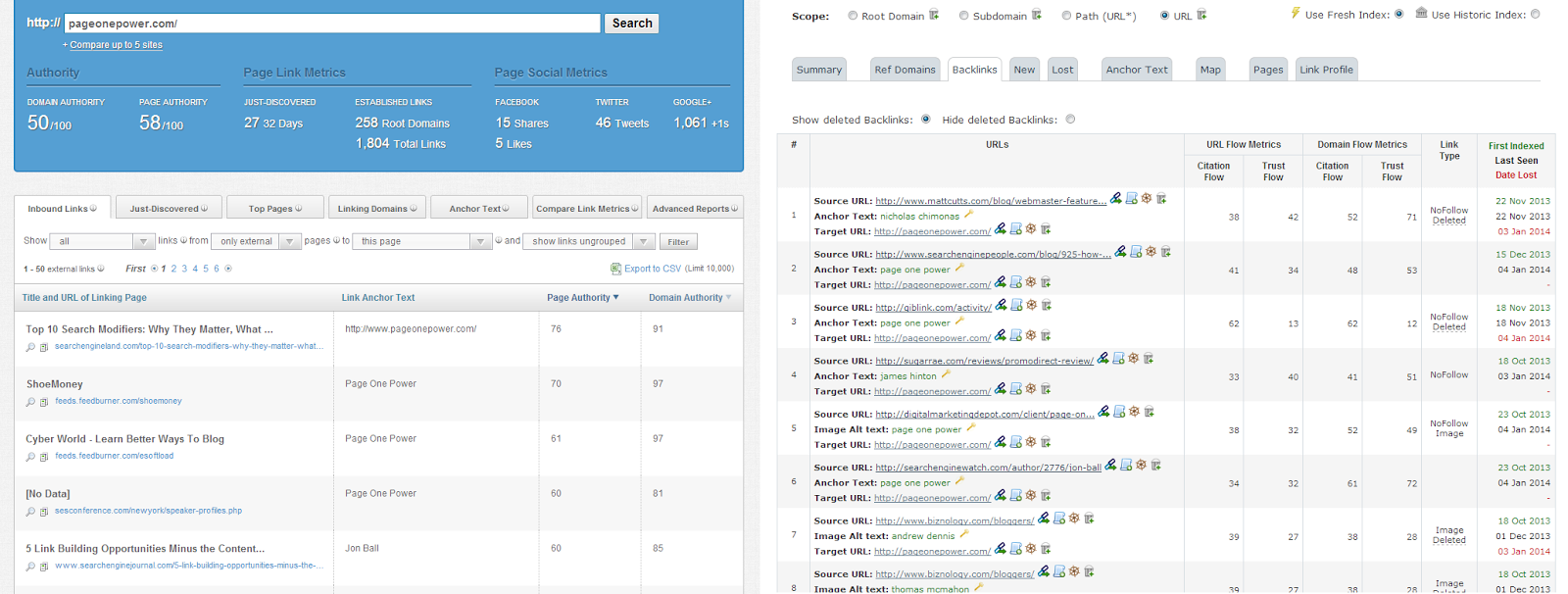Click site explorer icon beside mattcutts.com source URL
The width and height of the screenshot is (1568, 594).
coord(1116,199)
